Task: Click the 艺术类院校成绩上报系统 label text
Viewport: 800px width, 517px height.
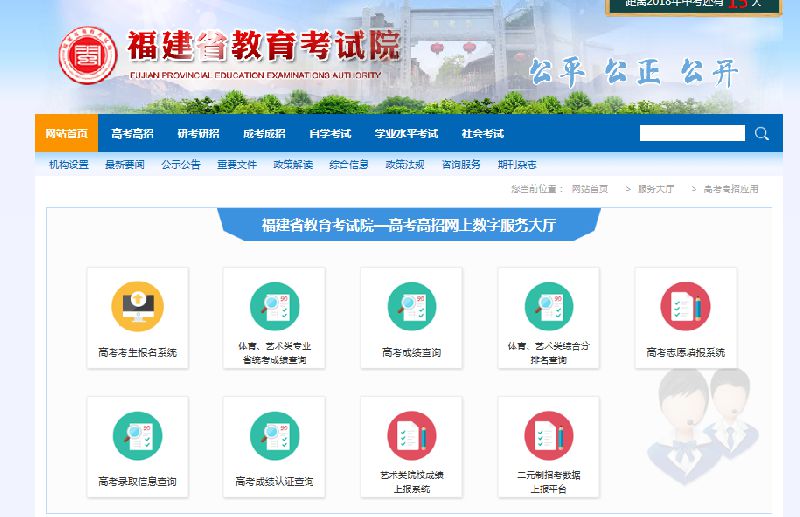Action: pyautogui.click(x=412, y=482)
